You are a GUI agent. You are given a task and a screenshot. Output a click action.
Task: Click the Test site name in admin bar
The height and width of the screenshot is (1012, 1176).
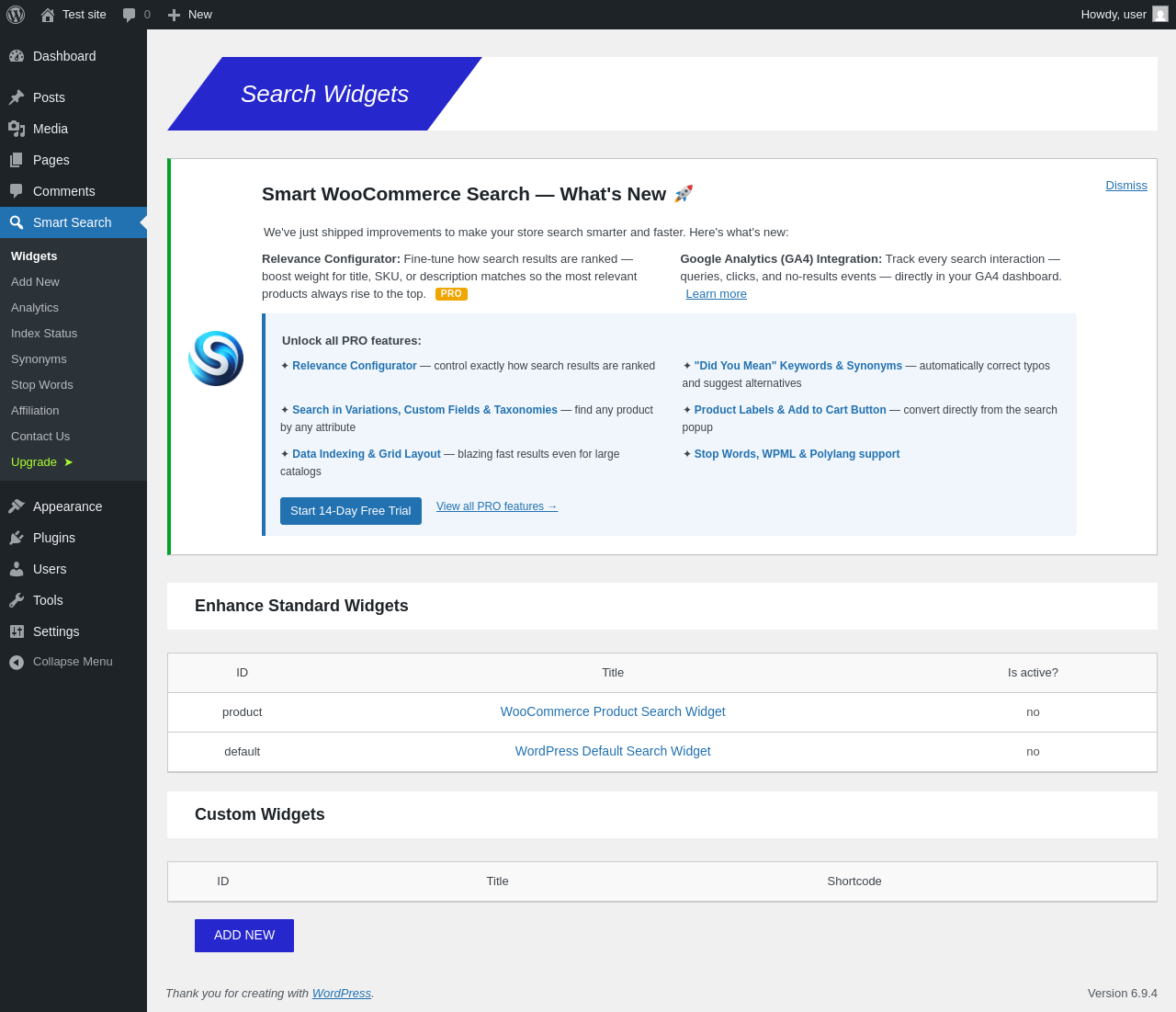(x=85, y=15)
